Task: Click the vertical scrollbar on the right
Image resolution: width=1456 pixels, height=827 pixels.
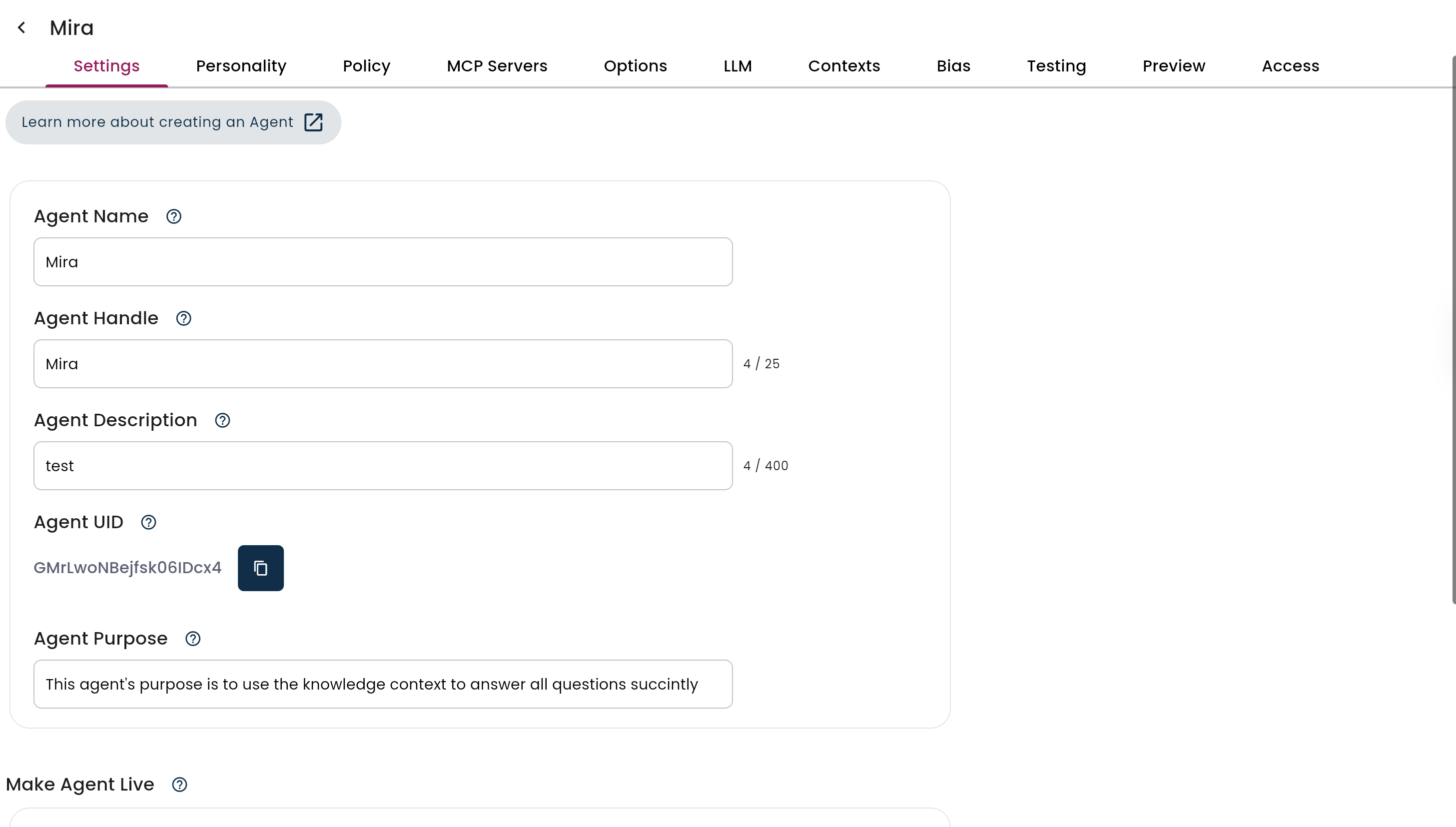Action: (1454, 329)
